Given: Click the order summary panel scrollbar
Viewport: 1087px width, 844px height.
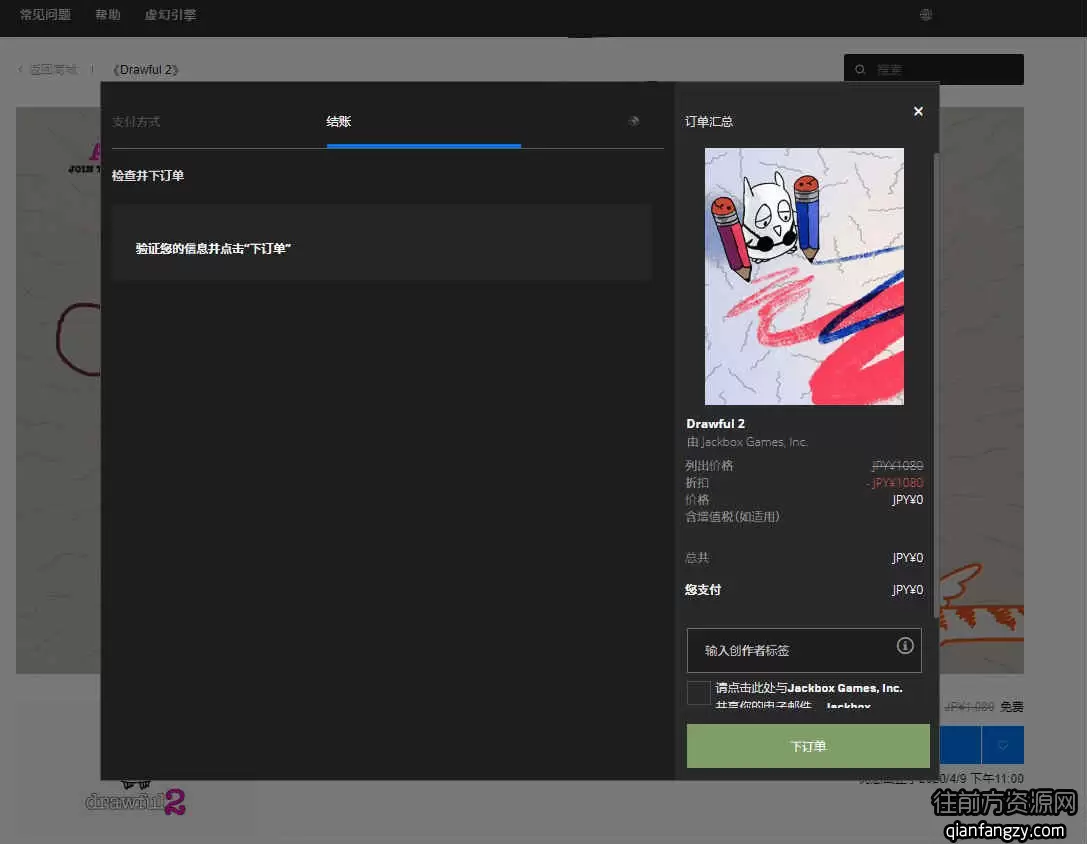Looking at the screenshot, I should 937,385.
